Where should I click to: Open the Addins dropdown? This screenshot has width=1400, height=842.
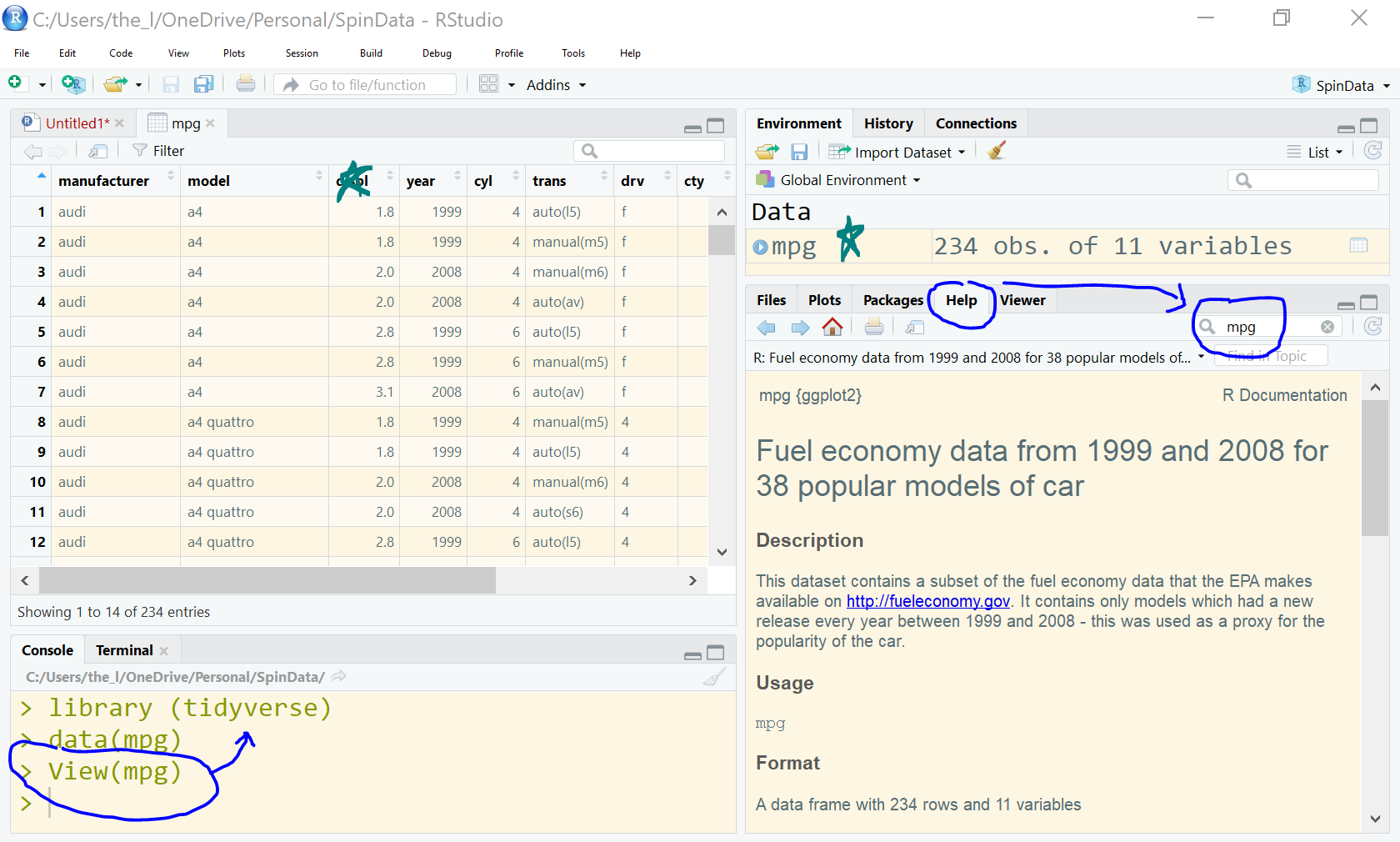click(556, 84)
